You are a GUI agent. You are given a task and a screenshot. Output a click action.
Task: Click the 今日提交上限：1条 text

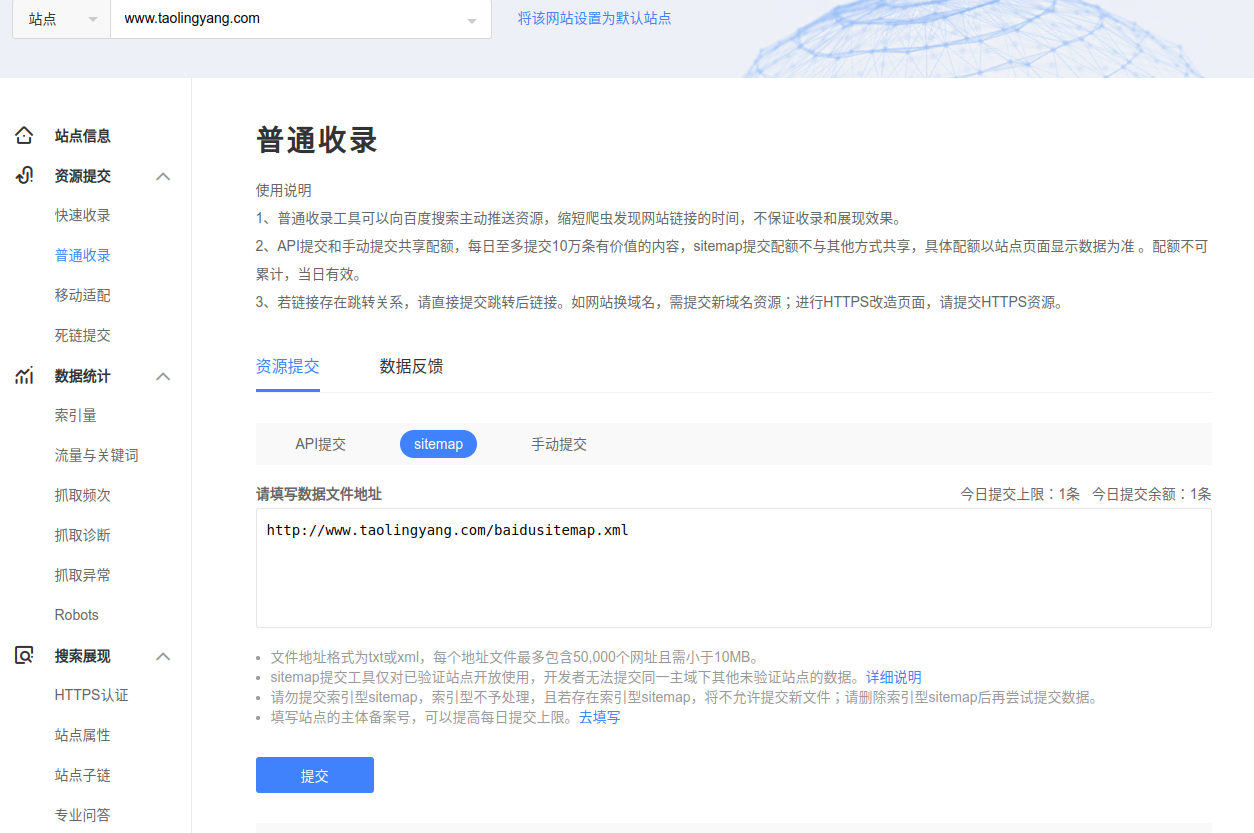pos(1020,494)
